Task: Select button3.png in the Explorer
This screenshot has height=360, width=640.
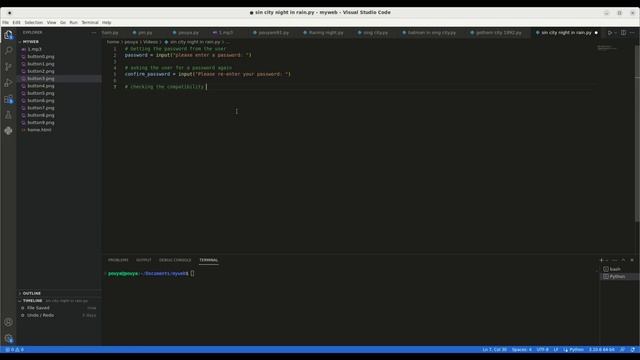Action: click(59, 78)
